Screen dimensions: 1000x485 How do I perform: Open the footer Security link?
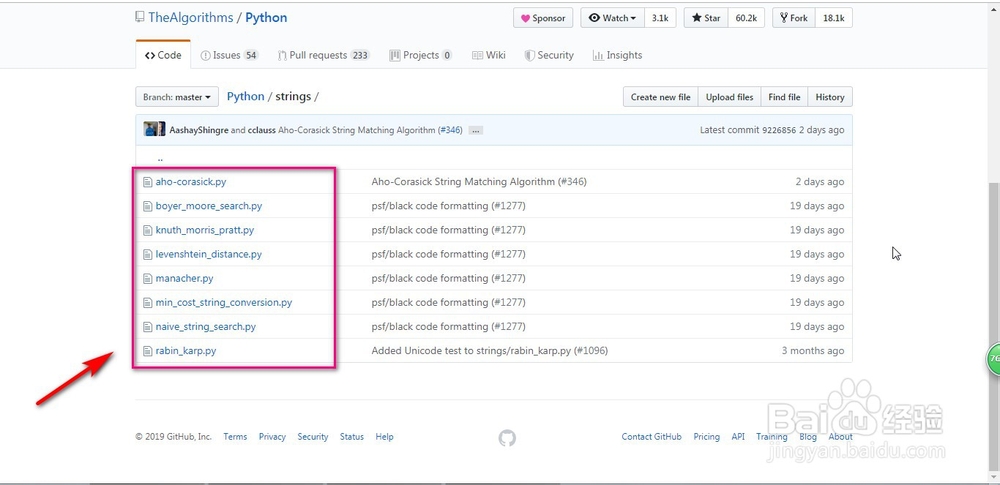[313, 437]
